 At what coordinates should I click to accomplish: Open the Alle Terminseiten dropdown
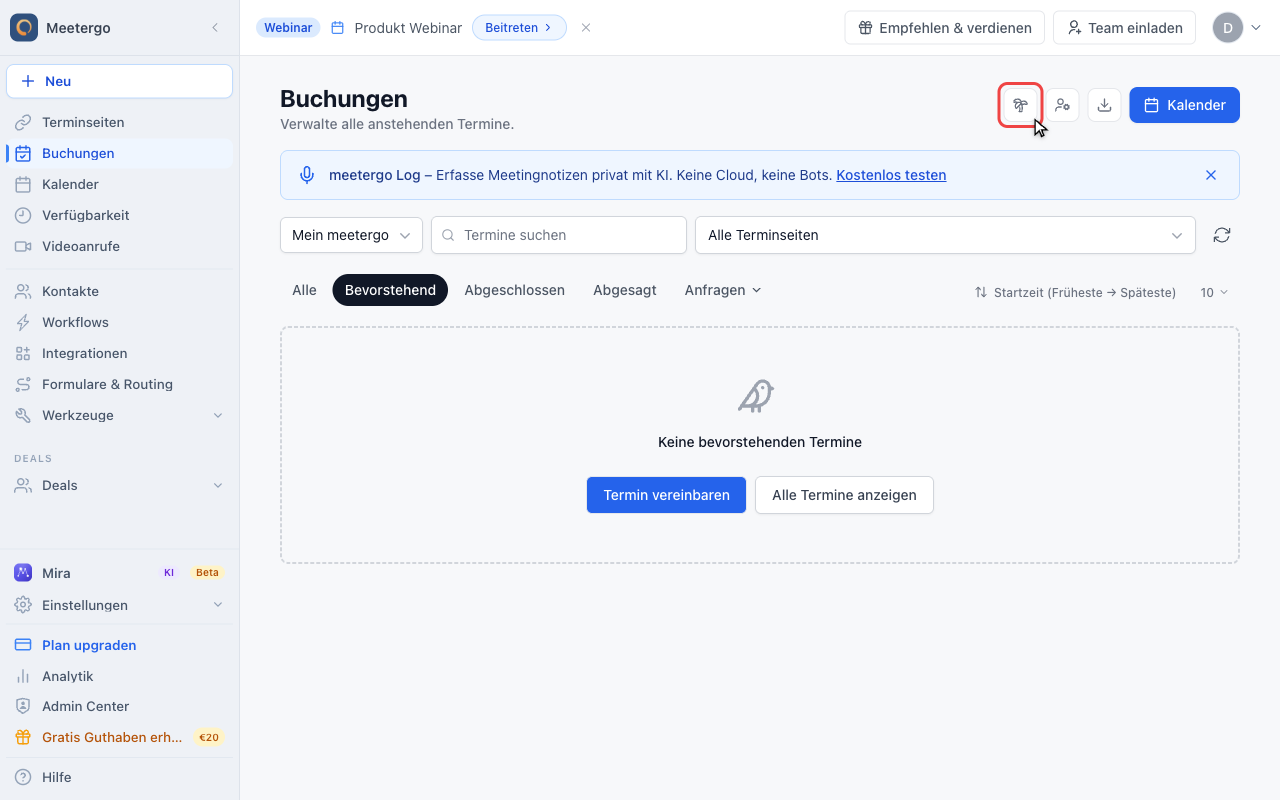(945, 235)
